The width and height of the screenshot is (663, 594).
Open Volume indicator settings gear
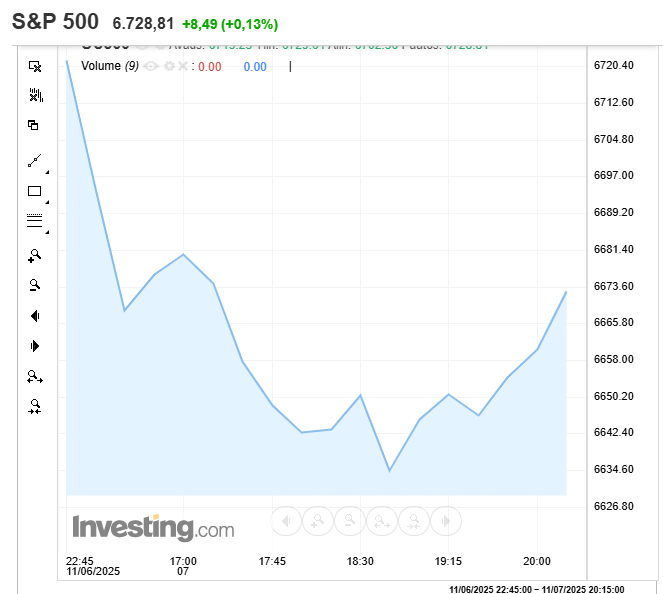click(168, 66)
